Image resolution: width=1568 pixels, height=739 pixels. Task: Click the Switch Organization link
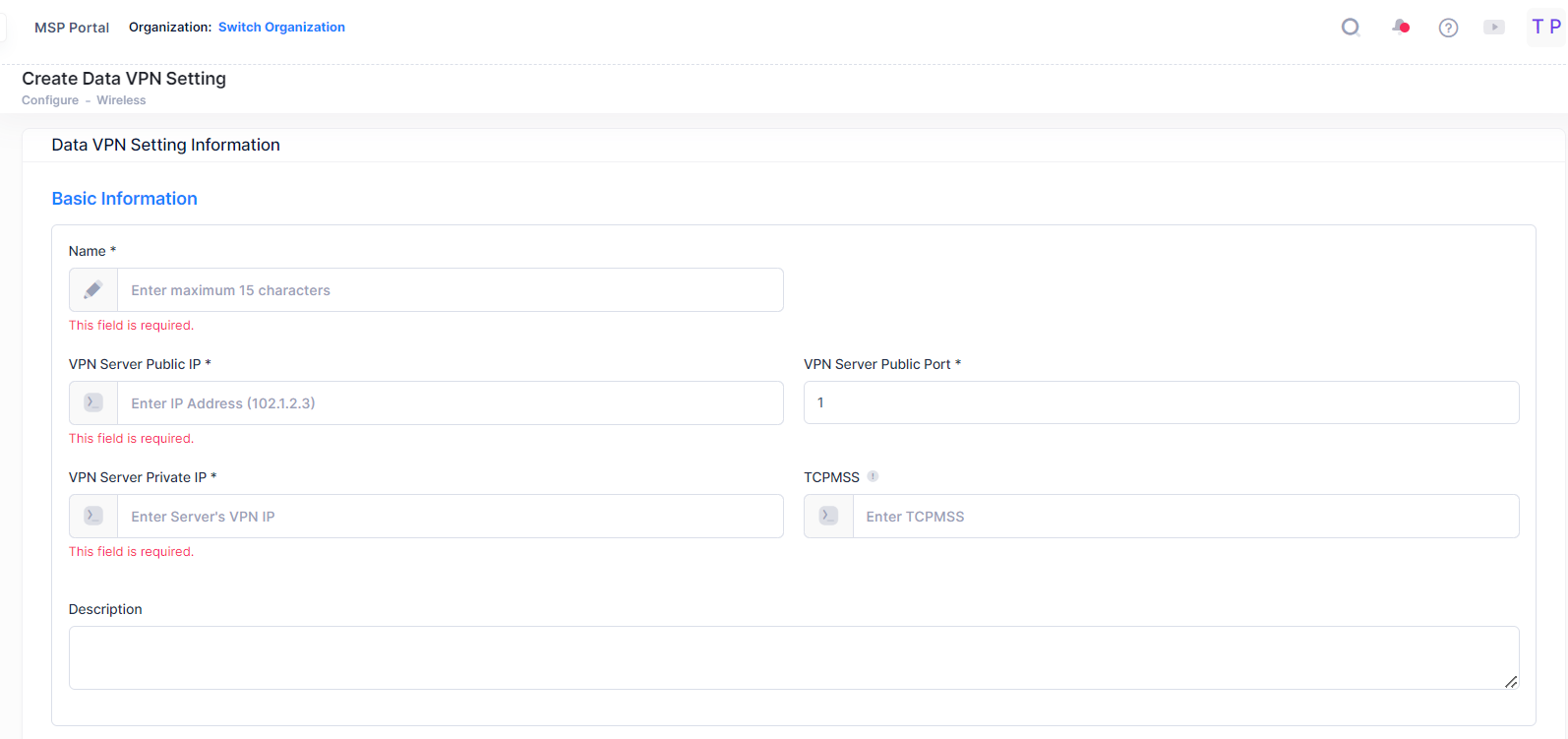(x=281, y=28)
